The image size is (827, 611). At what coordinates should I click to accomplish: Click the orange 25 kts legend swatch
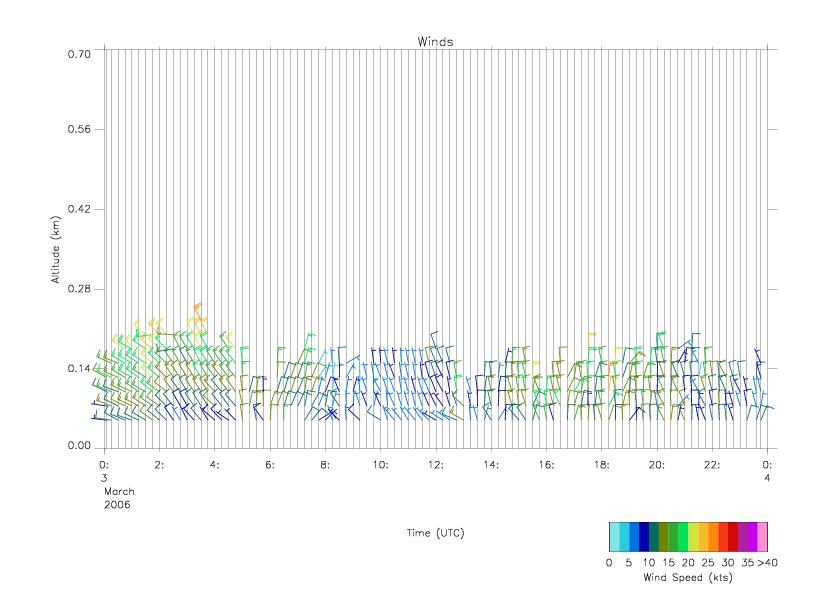[713, 537]
